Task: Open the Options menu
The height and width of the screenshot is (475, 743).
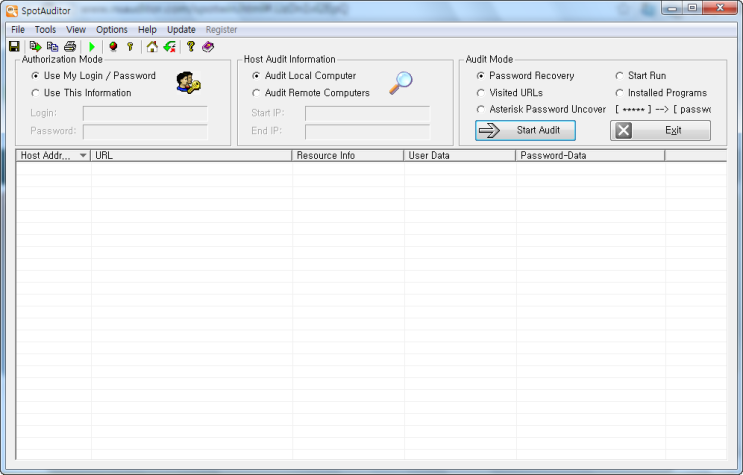Action: 112,29
